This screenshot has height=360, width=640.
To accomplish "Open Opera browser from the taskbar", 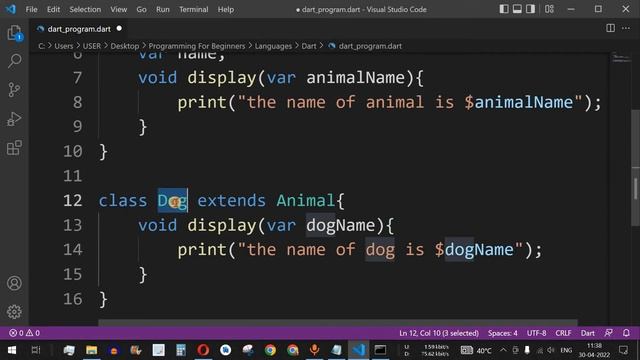I will [x=203, y=350].
